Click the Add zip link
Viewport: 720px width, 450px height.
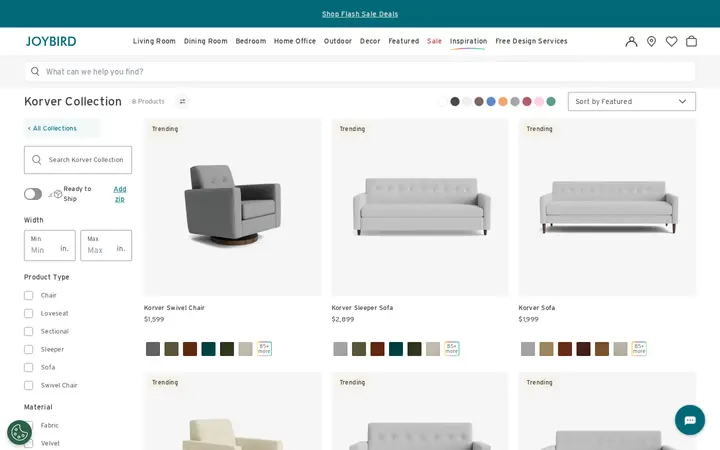coord(119,194)
